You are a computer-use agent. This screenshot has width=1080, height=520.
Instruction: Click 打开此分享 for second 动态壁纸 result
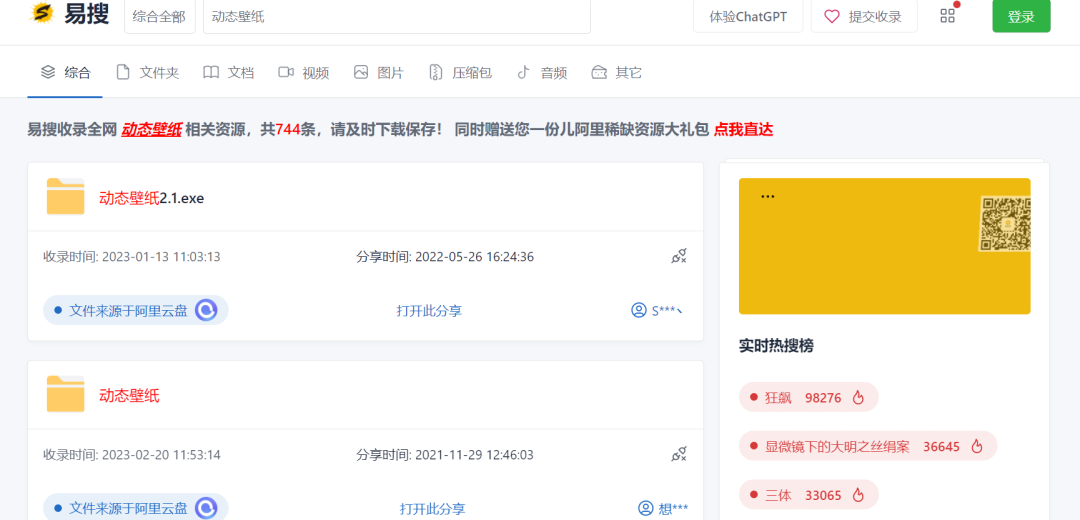coord(433,509)
